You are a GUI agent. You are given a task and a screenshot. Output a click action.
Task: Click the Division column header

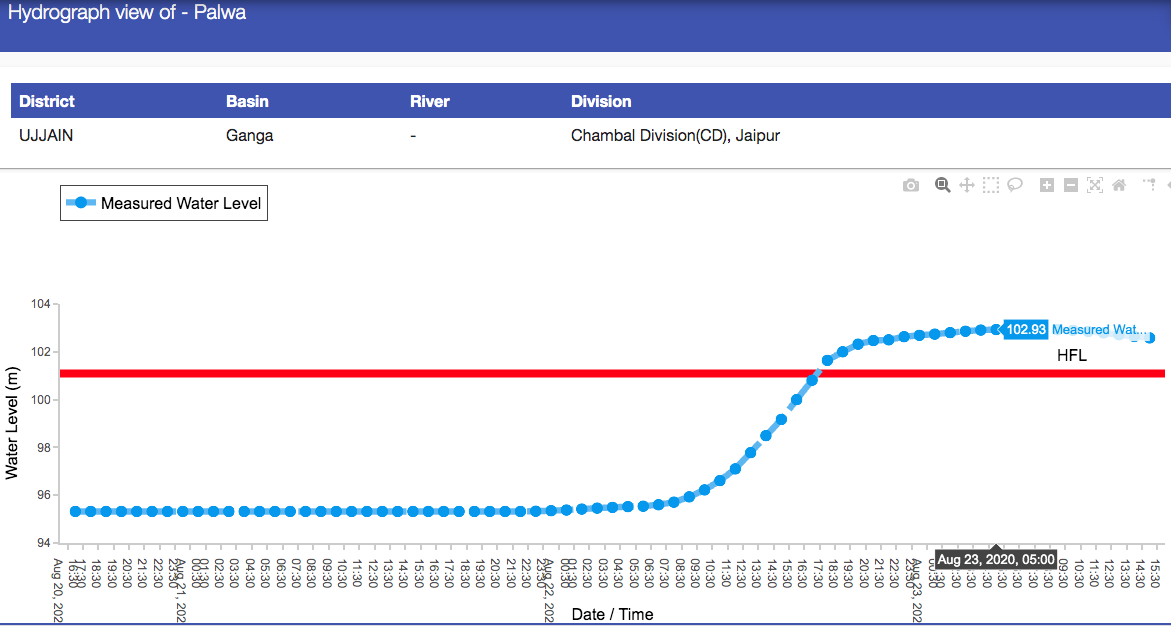click(x=601, y=101)
